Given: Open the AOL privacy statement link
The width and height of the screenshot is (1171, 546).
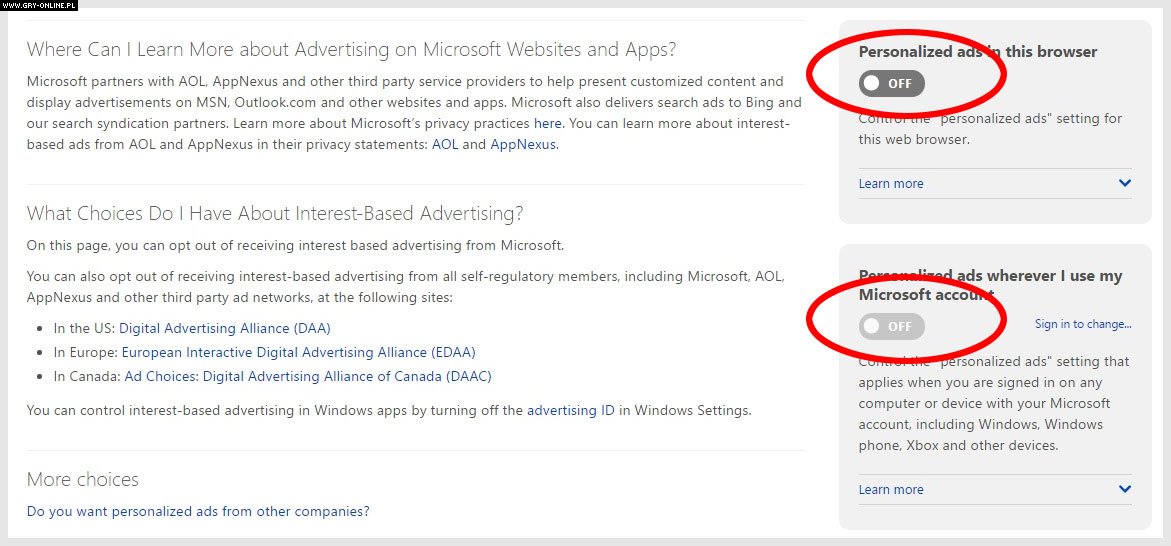Looking at the screenshot, I should click(445, 144).
